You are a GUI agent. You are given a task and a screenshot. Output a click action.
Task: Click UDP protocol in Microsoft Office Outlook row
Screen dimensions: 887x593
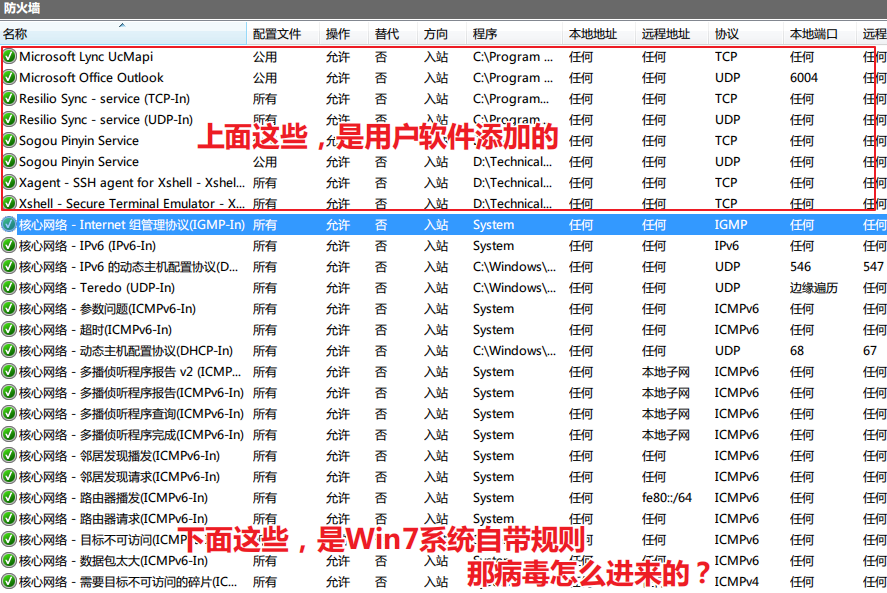727,78
